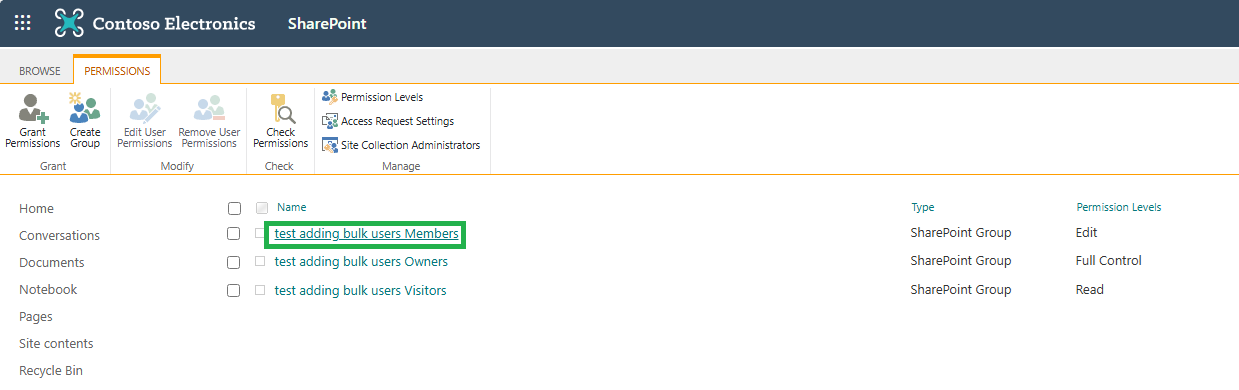
Task: Click the Create Group ribbon icon
Action: coord(85,108)
